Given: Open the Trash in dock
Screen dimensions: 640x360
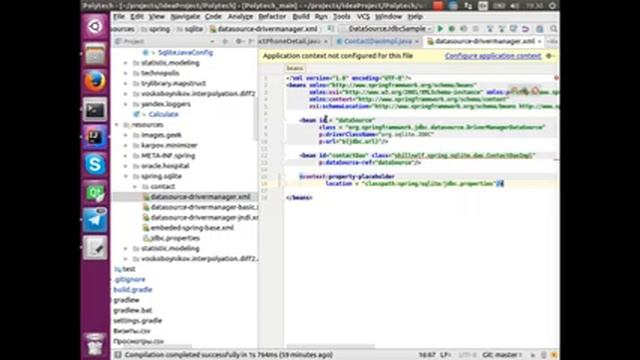Looking at the screenshot, I should coord(95,345).
